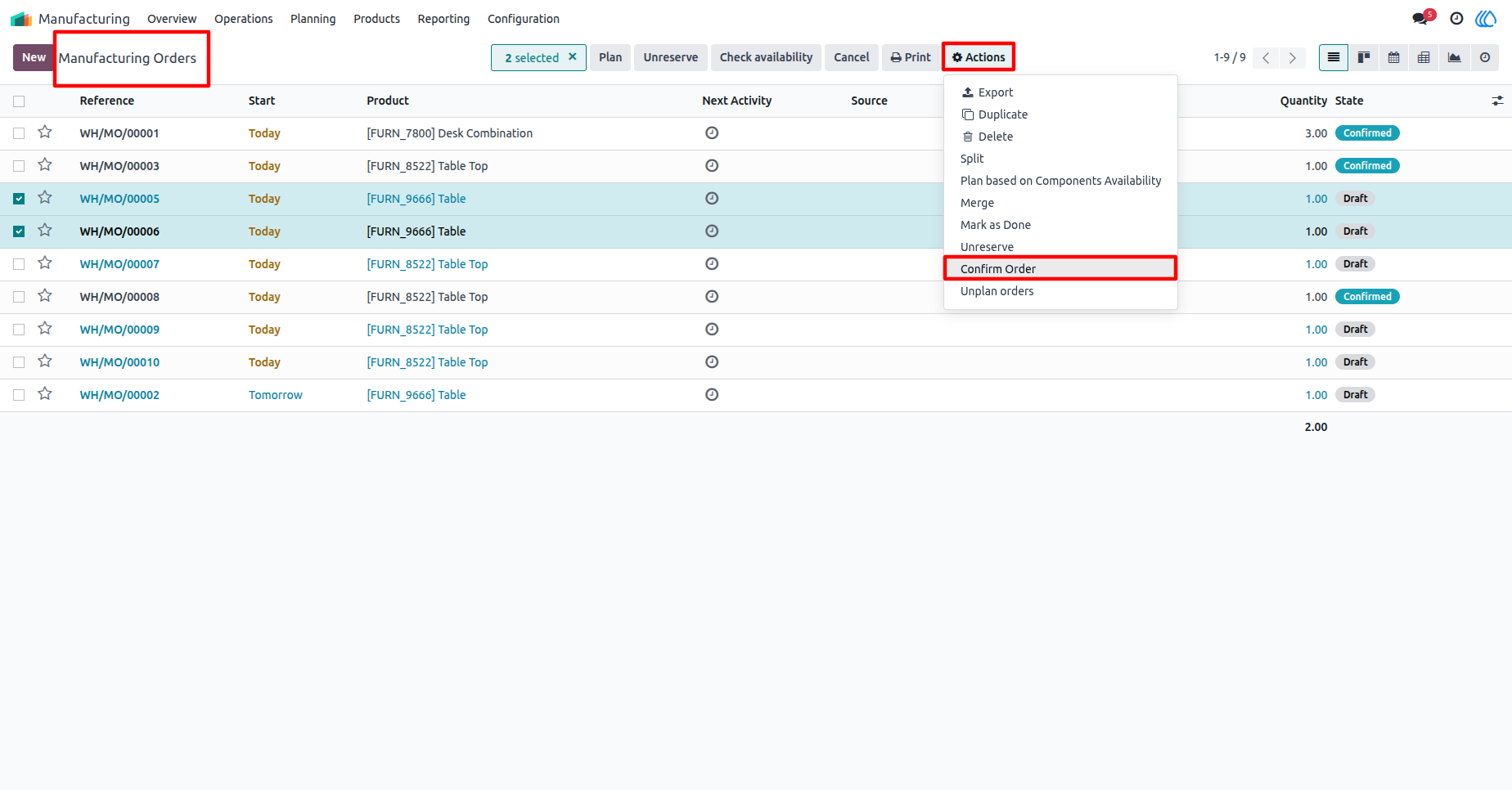Open the activities clock icon in top bar
This screenshot has height=790, width=1512.
[1456, 19]
